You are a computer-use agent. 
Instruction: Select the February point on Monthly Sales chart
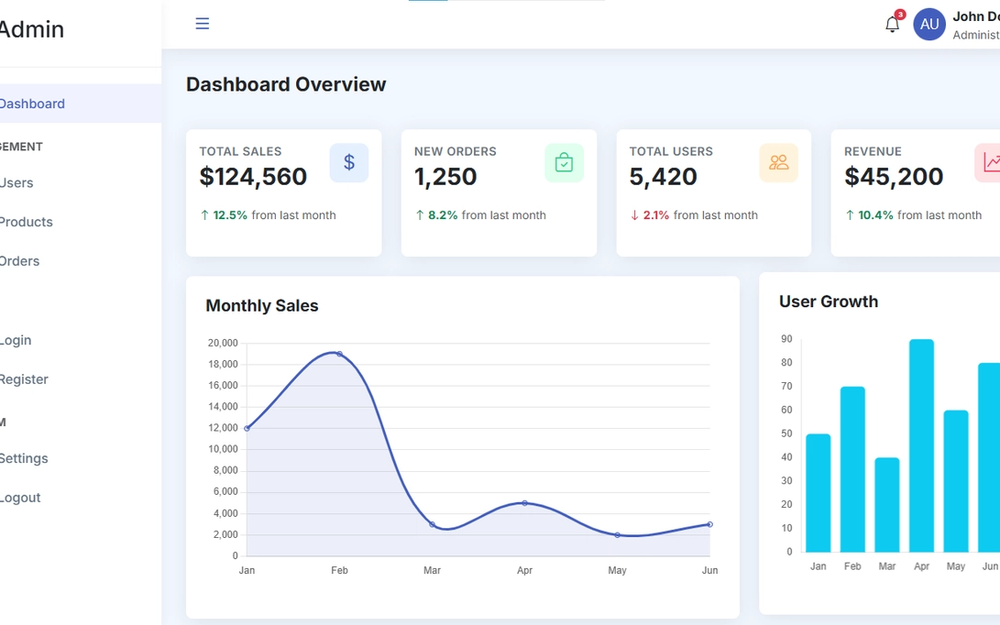click(339, 354)
